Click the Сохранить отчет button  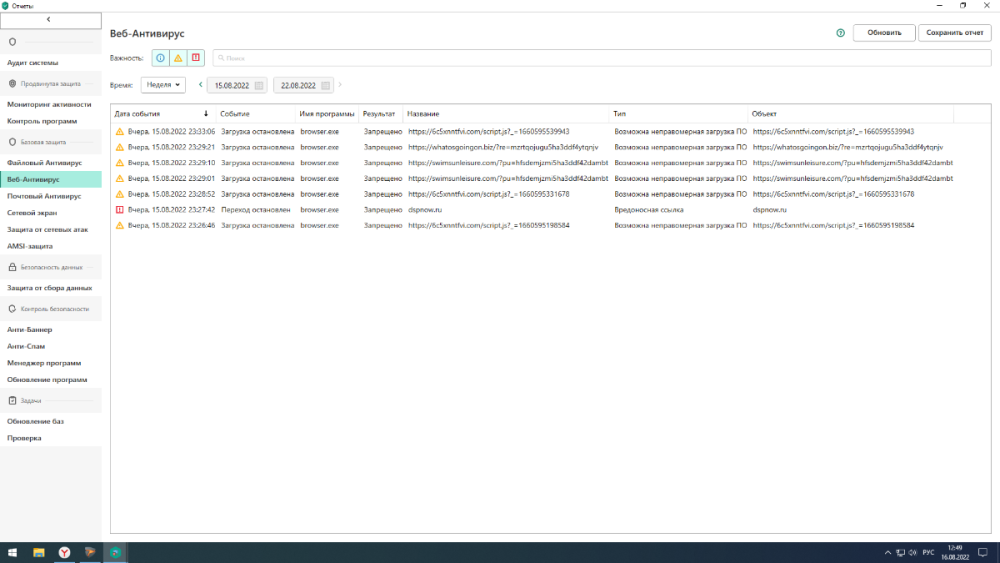[955, 33]
